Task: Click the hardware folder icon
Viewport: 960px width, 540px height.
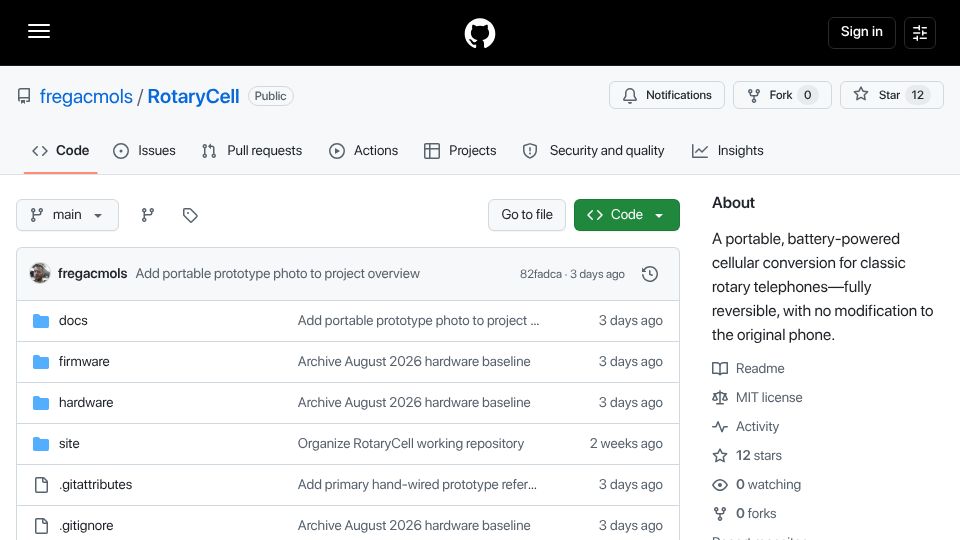Action: (x=41, y=403)
